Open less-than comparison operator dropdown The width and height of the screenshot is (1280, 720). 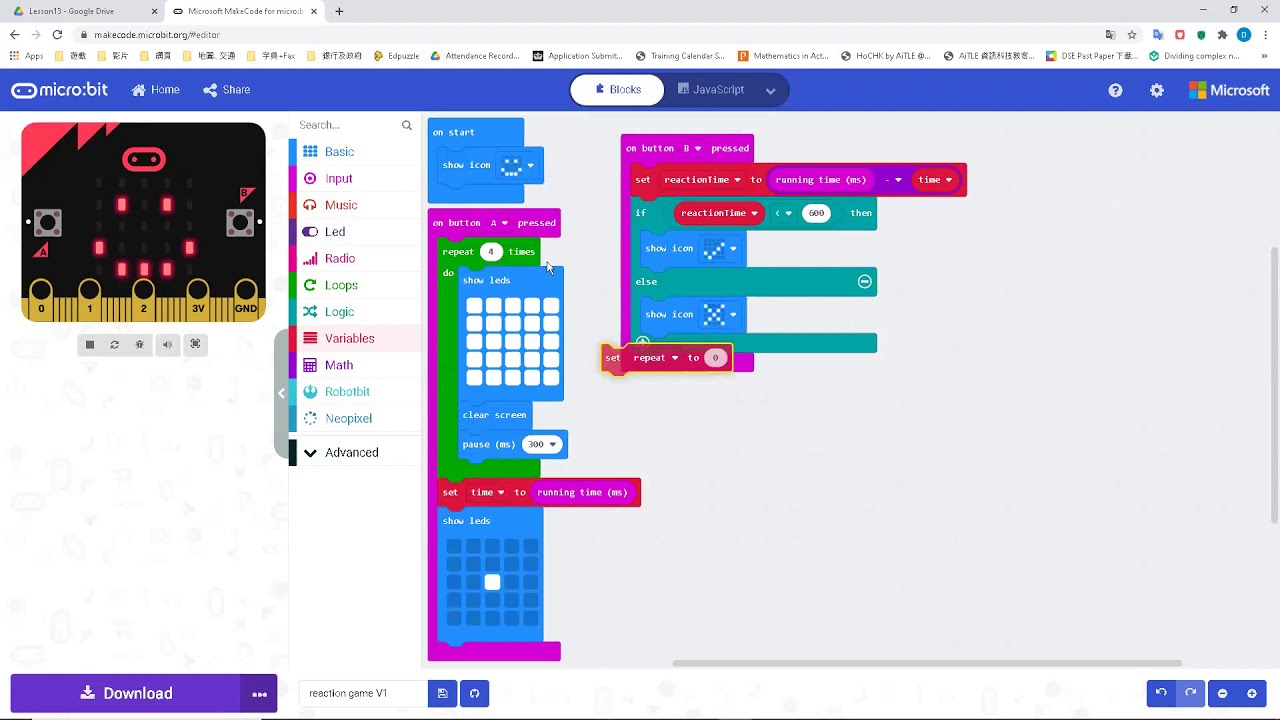click(x=783, y=213)
